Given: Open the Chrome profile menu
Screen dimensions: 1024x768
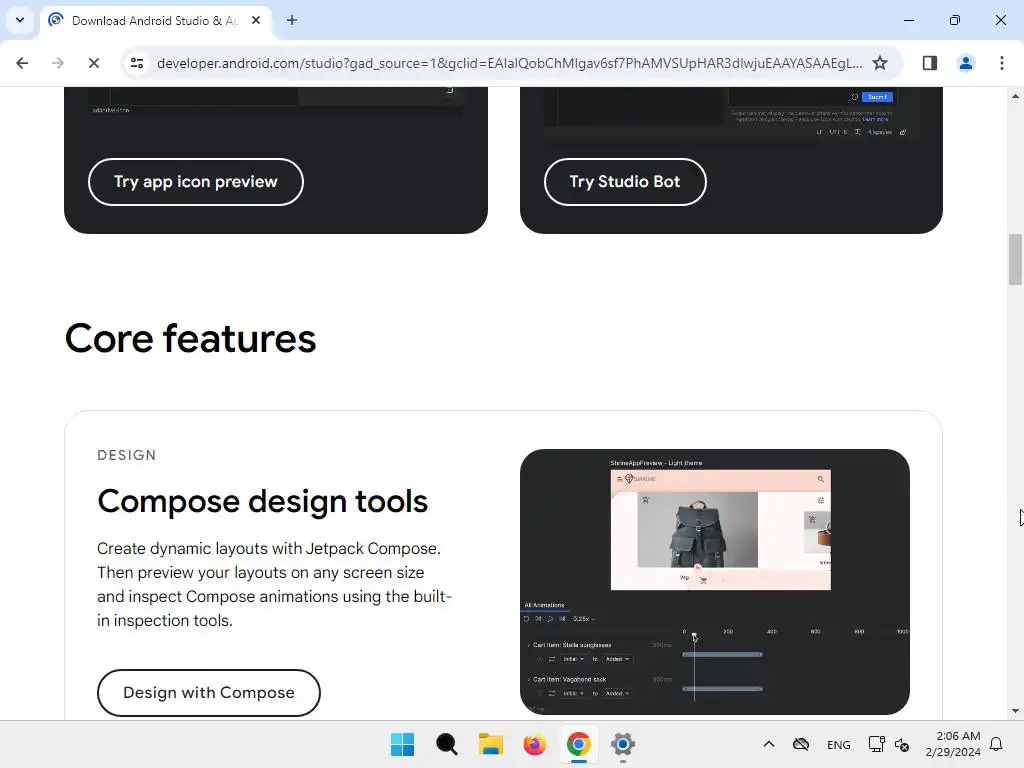Looking at the screenshot, I should [965, 63].
